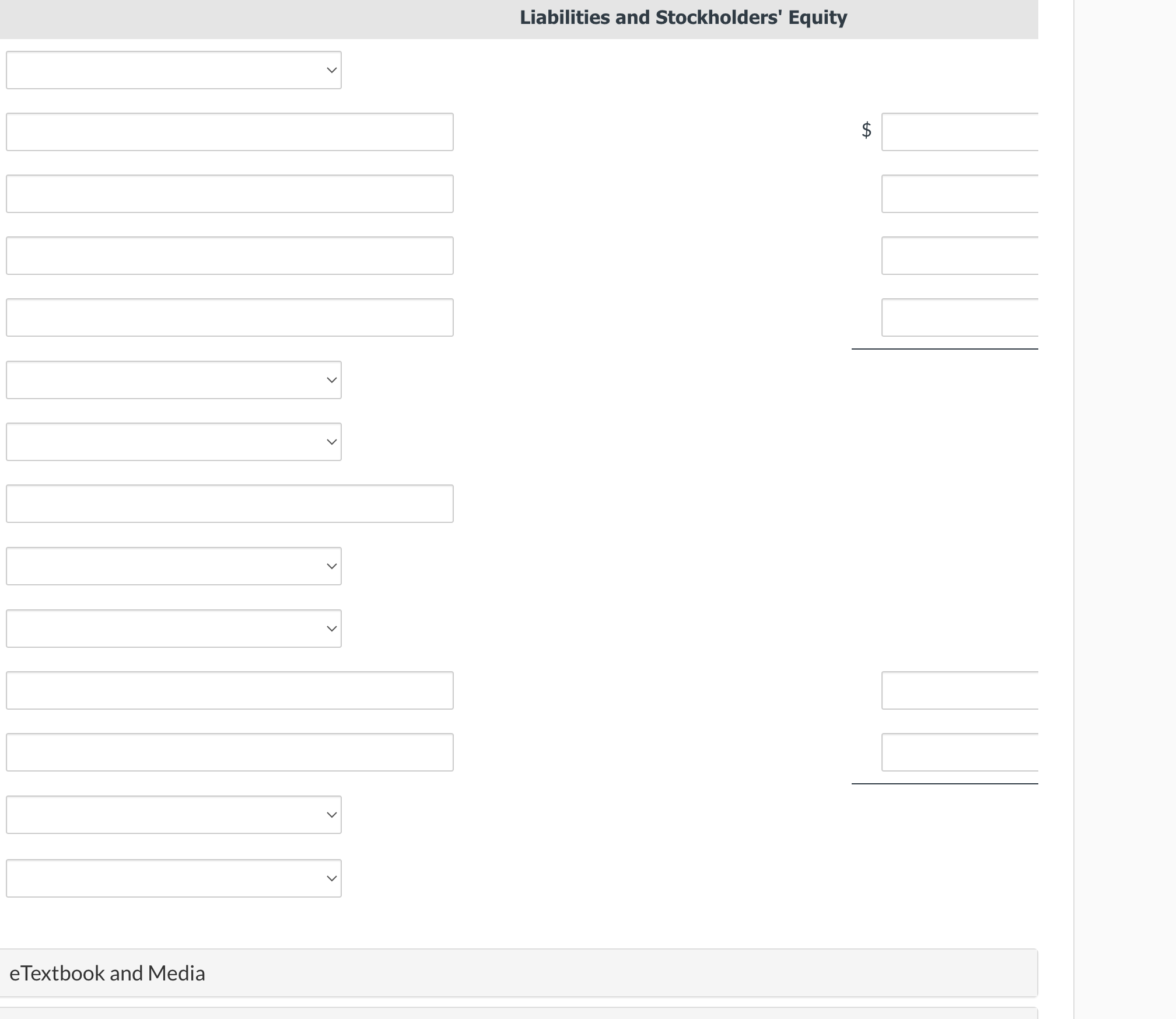Click the fourth amount box above the underline
This screenshot has width=1176, height=1019.
pyautogui.click(x=960, y=317)
